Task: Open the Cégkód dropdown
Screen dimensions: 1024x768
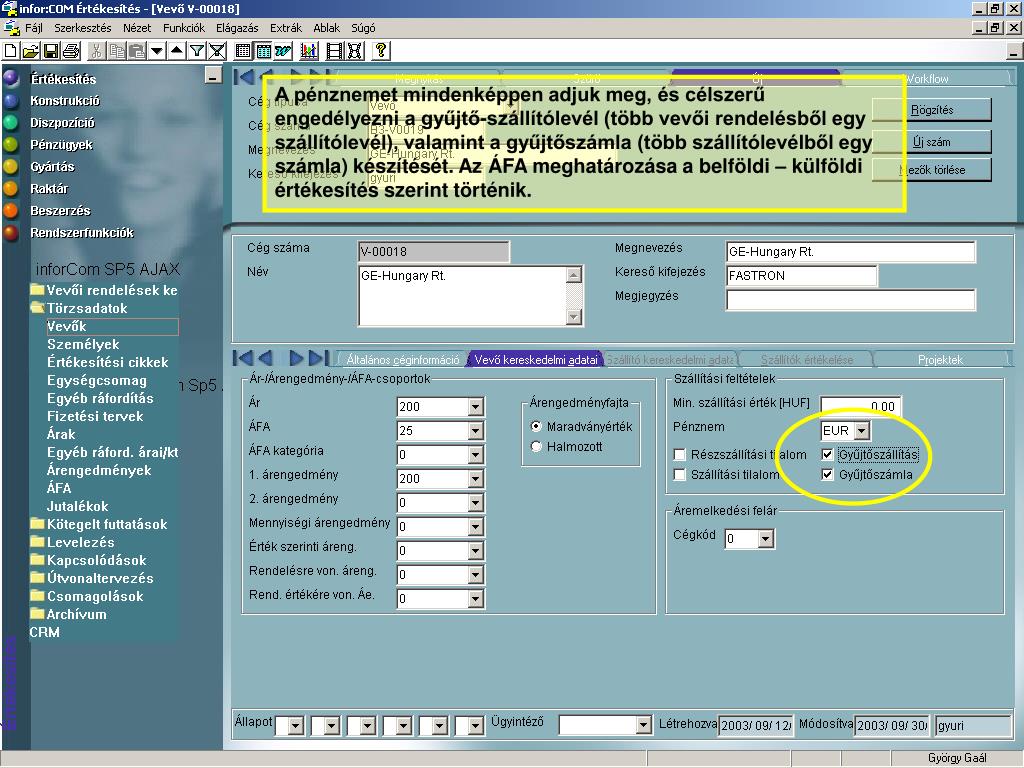Action: 765,539
